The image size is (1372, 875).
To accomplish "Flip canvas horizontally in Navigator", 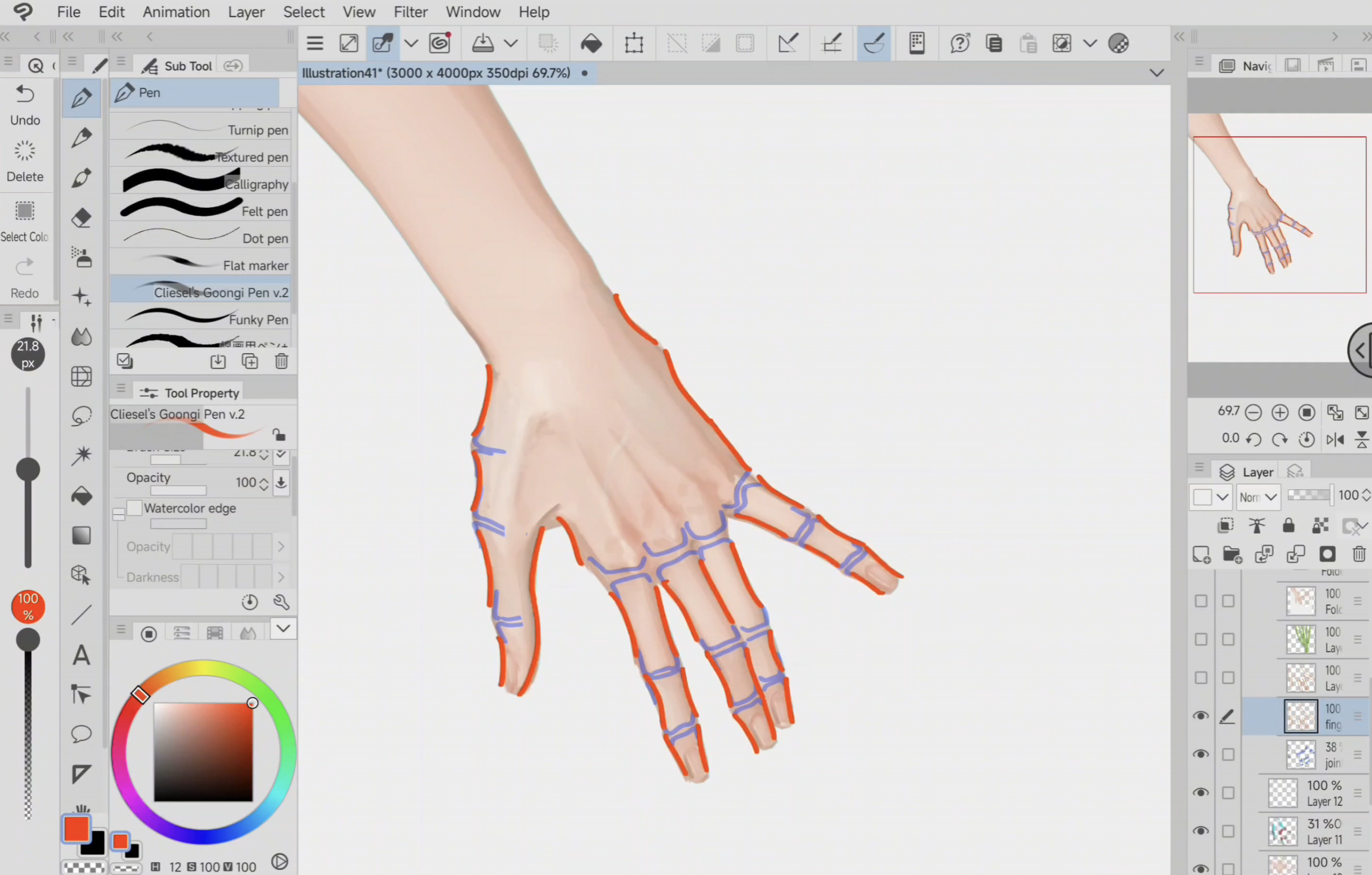I will point(1335,439).
